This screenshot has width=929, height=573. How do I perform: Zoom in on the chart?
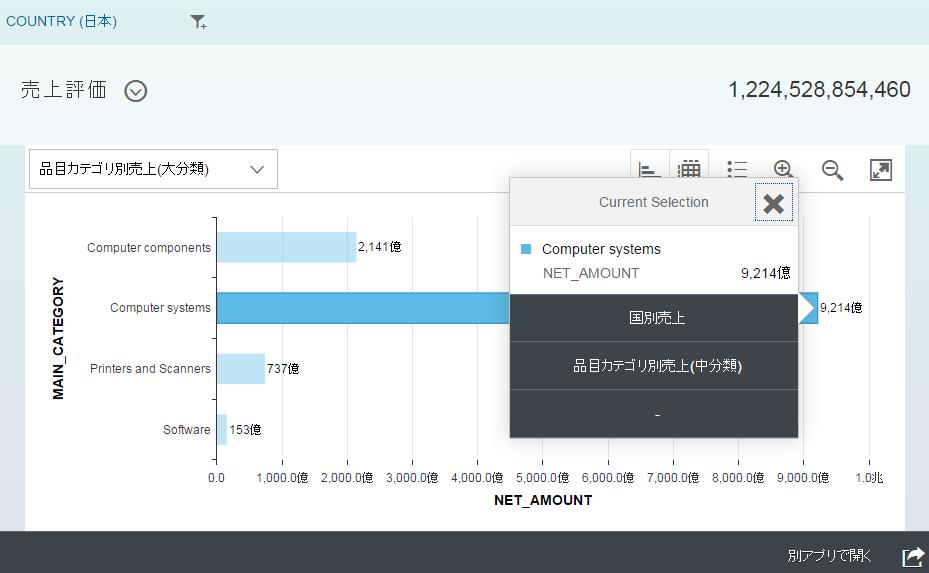[x=784, y=170]
